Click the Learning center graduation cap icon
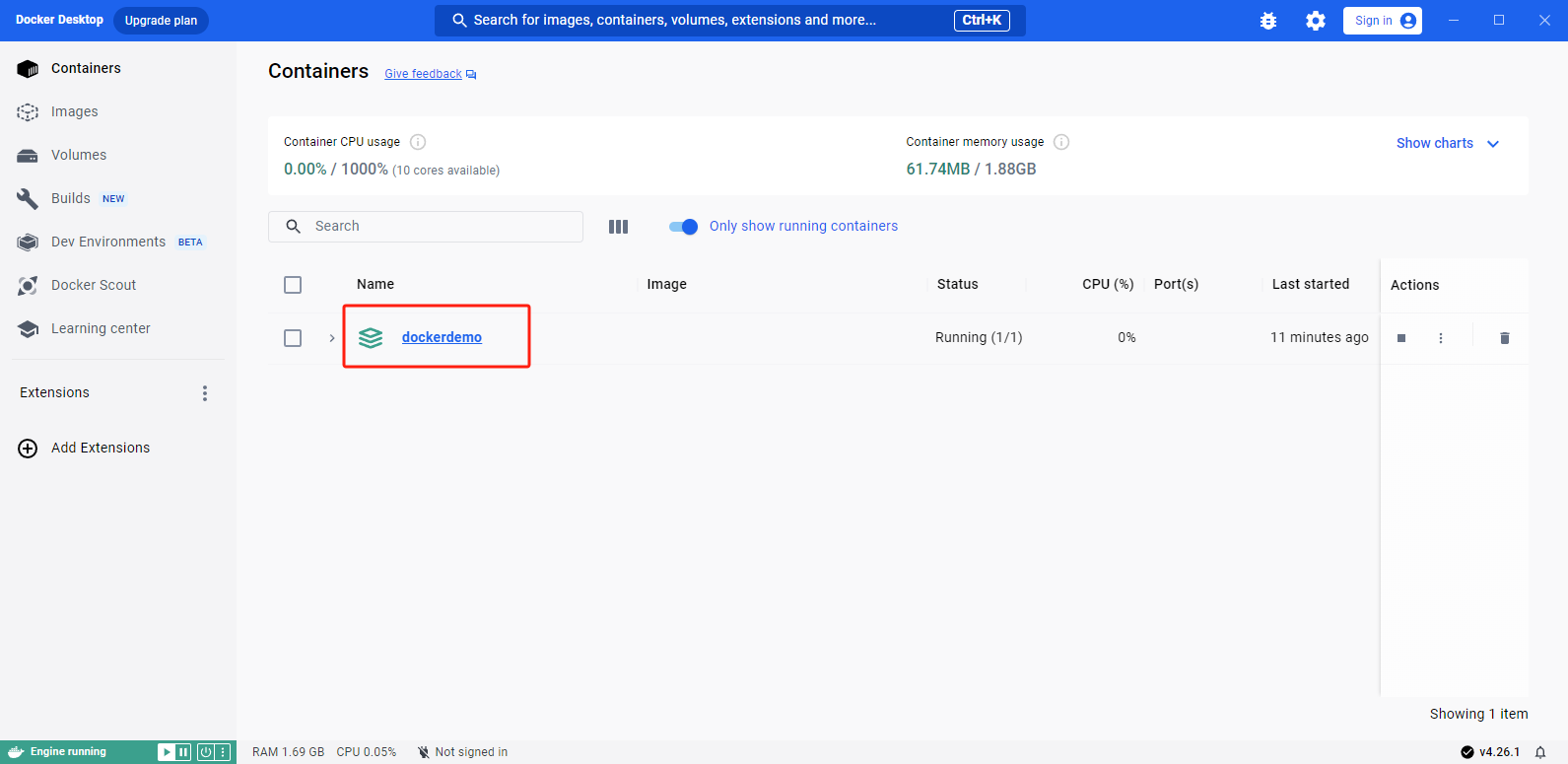The width and height of the screenshot is (1568, 764). pos(28,329)
